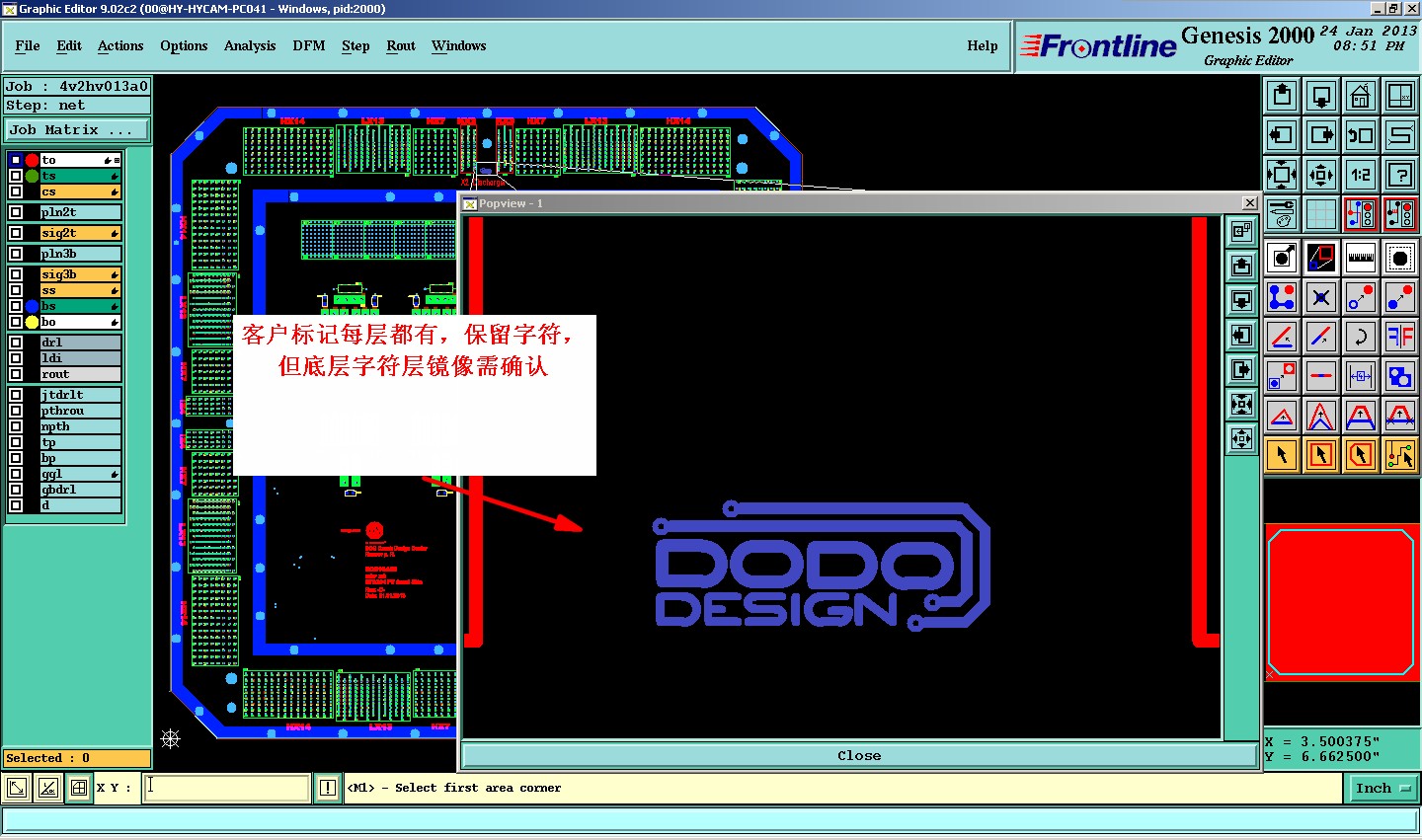This screenshot has height=840, width=1422.
Task: Click the exclamation mark icon by XY field
Action: tap(328, 788)
